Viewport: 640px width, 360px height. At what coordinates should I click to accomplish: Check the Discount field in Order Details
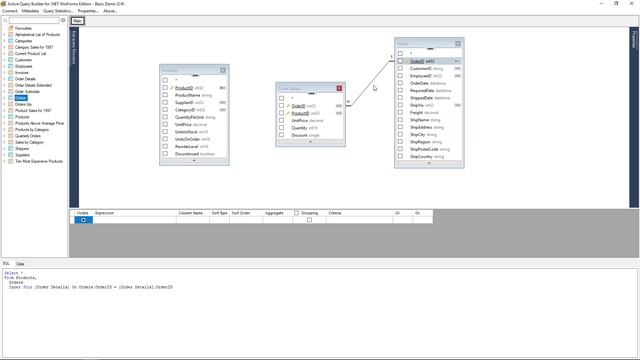(x=282, y=135)
